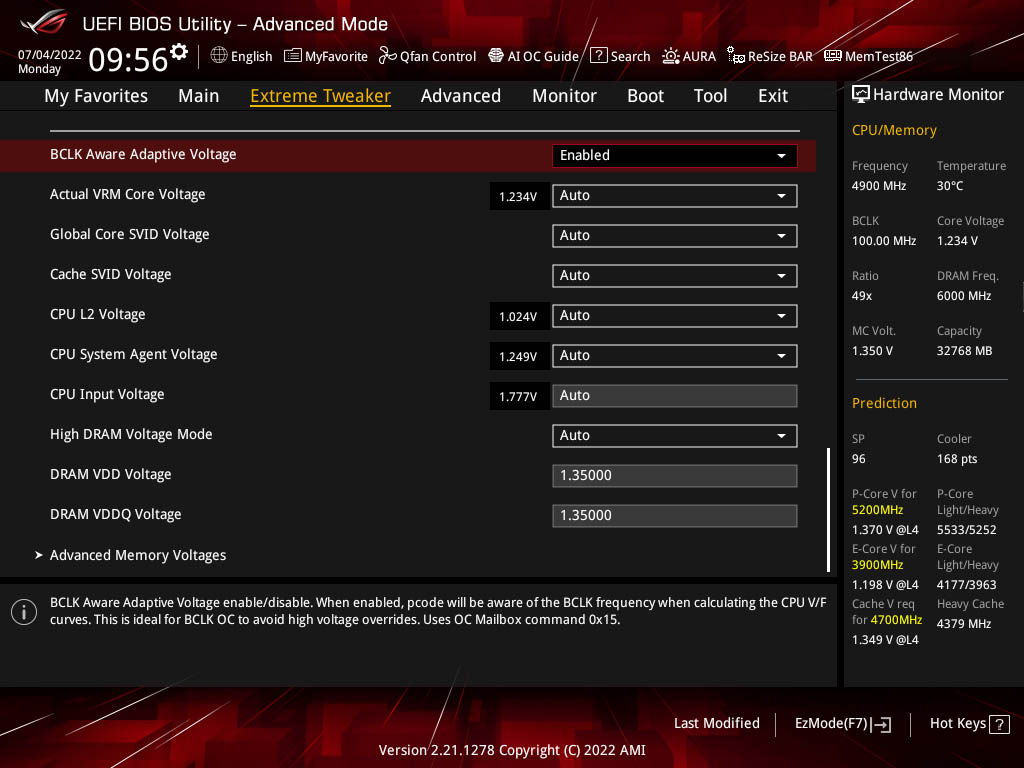Click the Qfan Control text label
The image size is (1024, 768).
click(x=438, y=57)
